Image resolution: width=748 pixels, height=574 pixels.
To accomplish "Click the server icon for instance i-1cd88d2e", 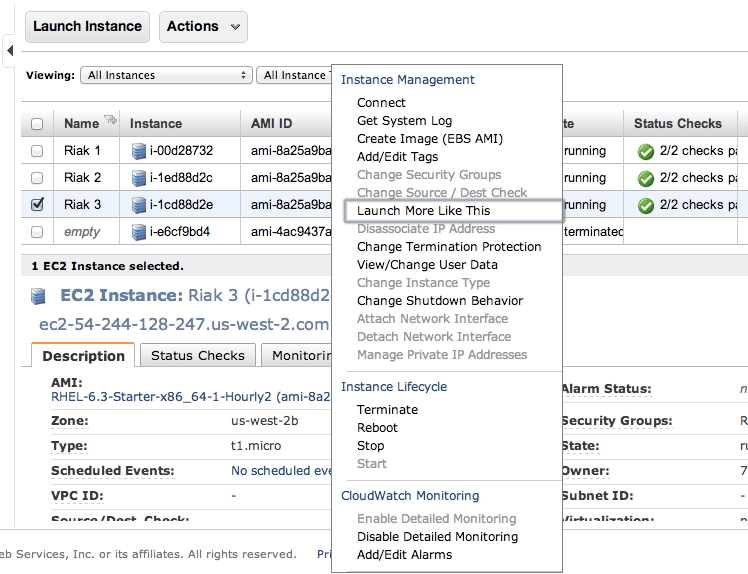I will pyautogui.click(x=139, y=205).
